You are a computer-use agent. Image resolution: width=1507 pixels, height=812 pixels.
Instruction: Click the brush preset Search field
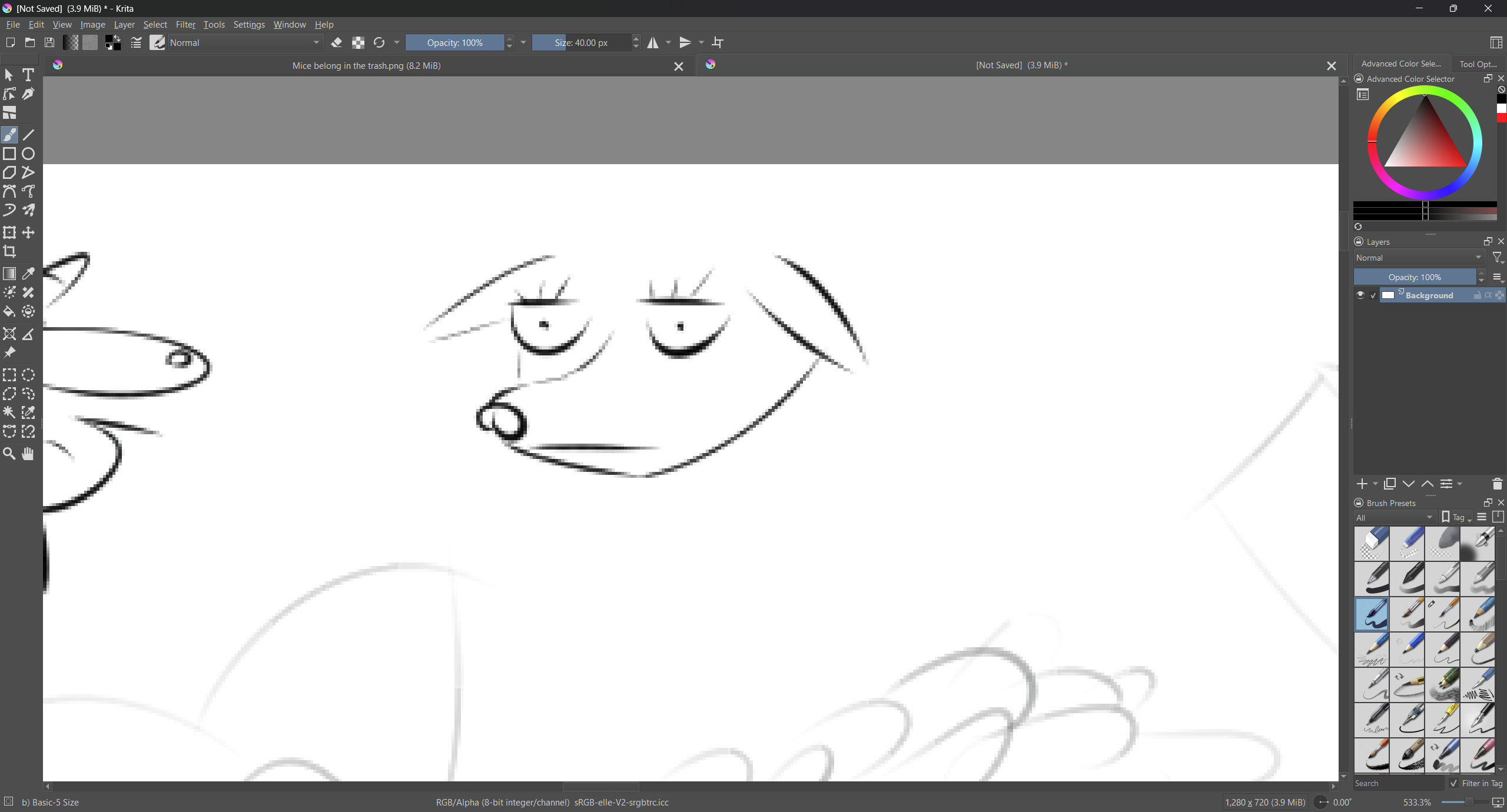point(1398,783)
